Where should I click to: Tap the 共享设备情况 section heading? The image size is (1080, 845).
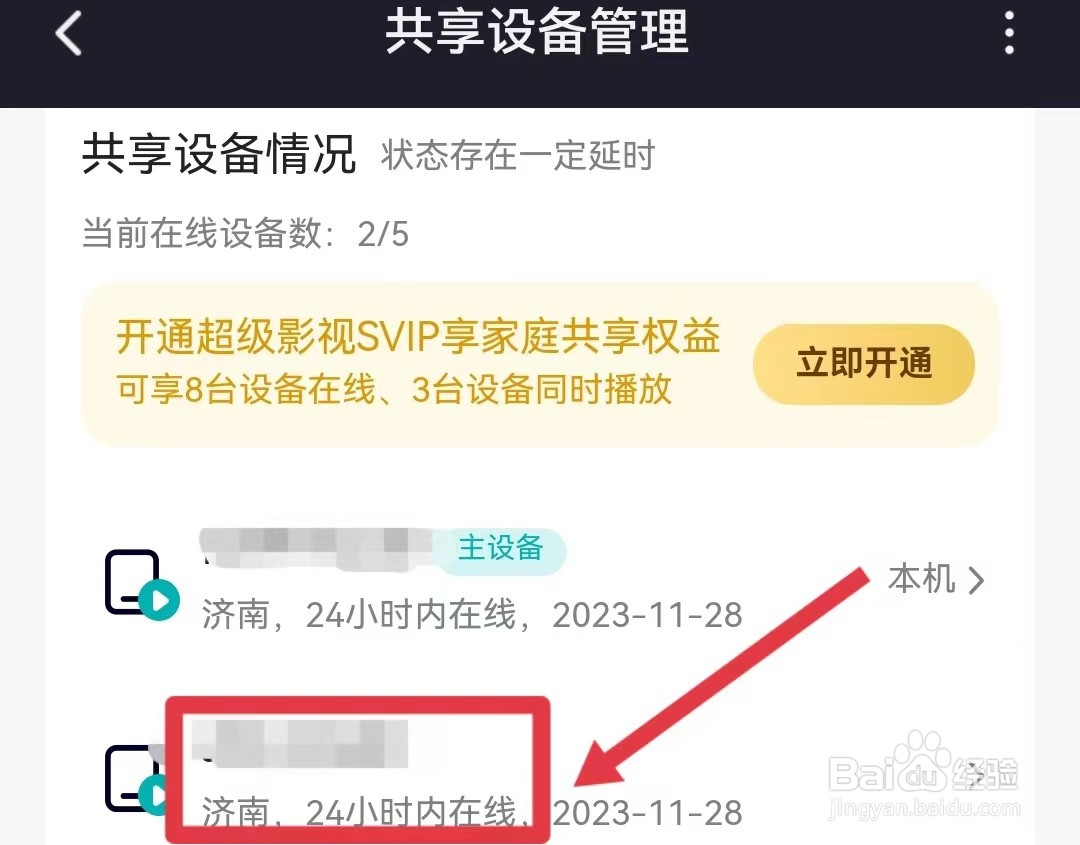[219, 154]
